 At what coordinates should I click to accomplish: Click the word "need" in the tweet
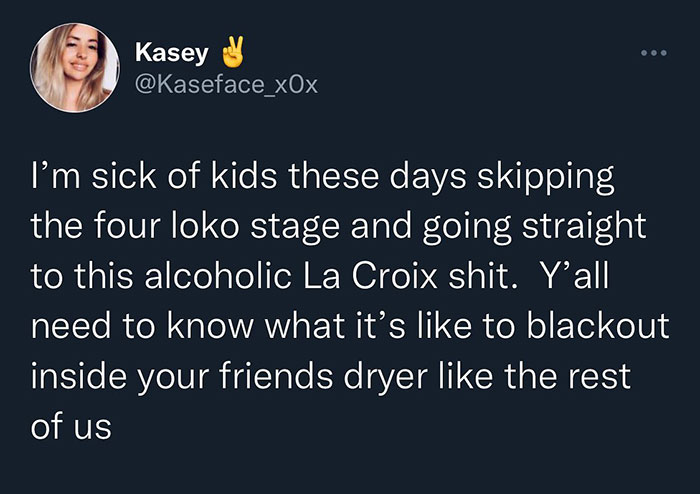pyautogui.click(x=71, y=326)
